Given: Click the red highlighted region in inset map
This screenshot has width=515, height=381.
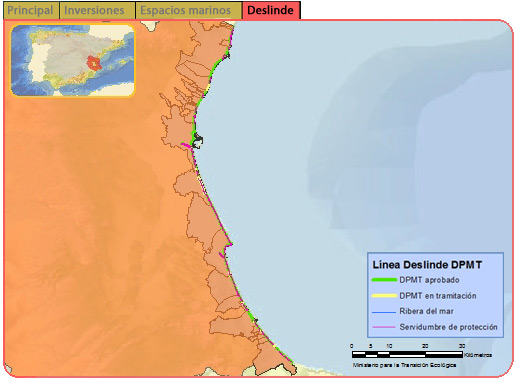Looking at the screenshot, I should 94,63.
